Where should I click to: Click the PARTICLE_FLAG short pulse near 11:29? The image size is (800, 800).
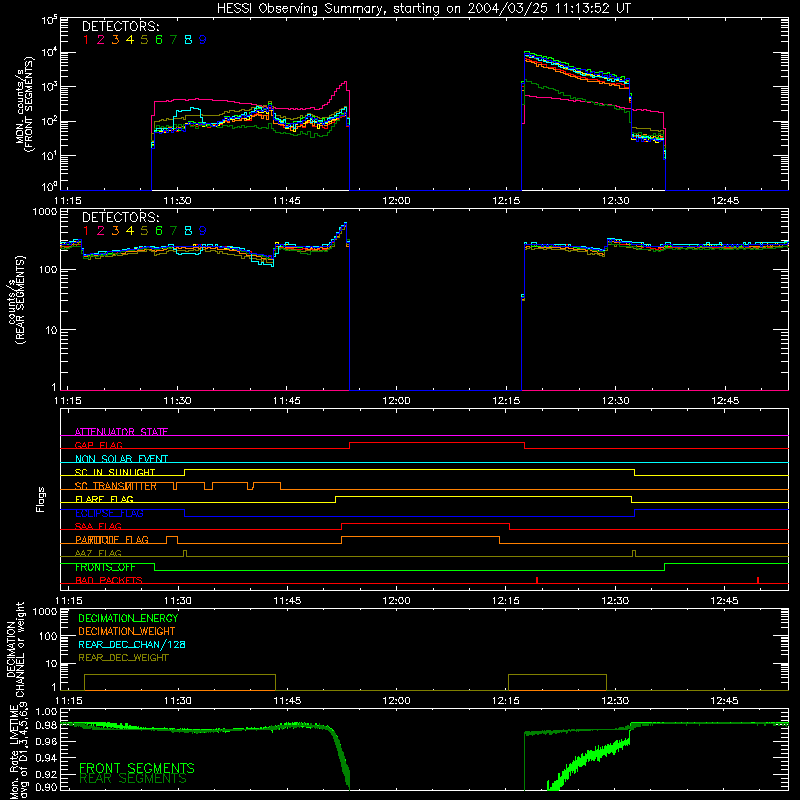[172, 540]
